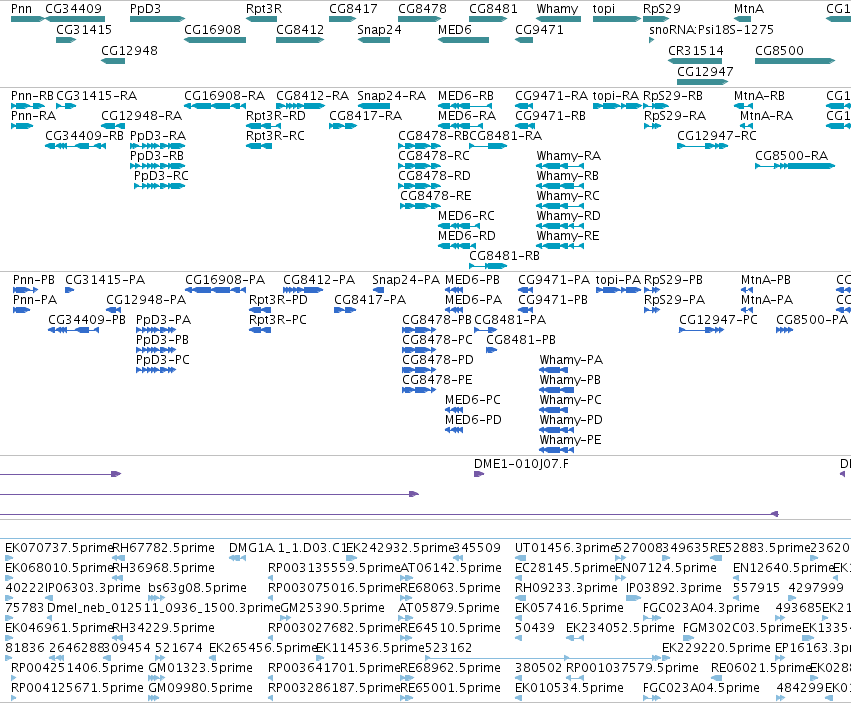This screenshot has height=703, width=851.
Task: Click the topi-RA transcript glyph
Action: (x=617, y=106)
